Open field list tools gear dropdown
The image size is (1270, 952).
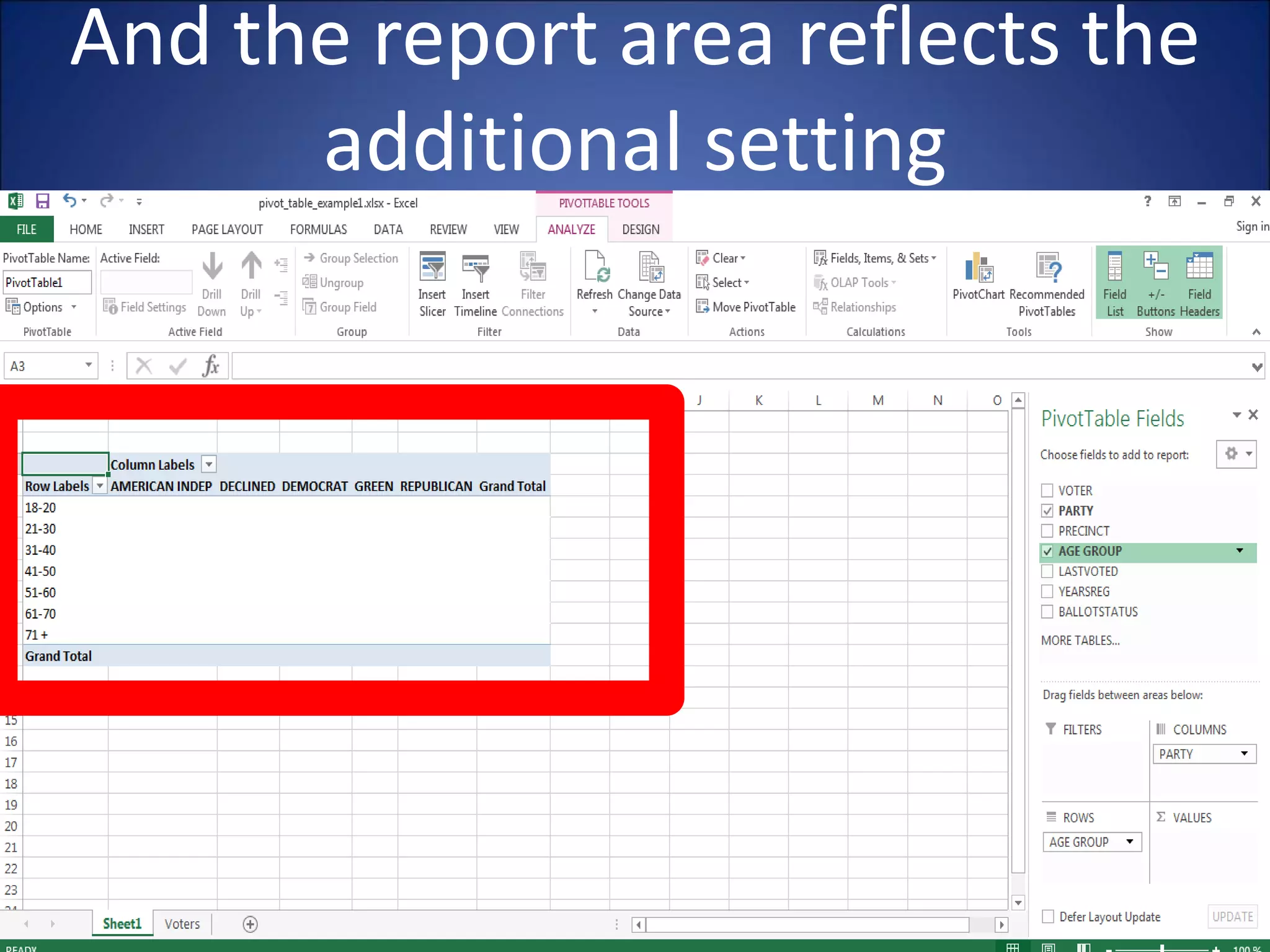click(1237, 454)
